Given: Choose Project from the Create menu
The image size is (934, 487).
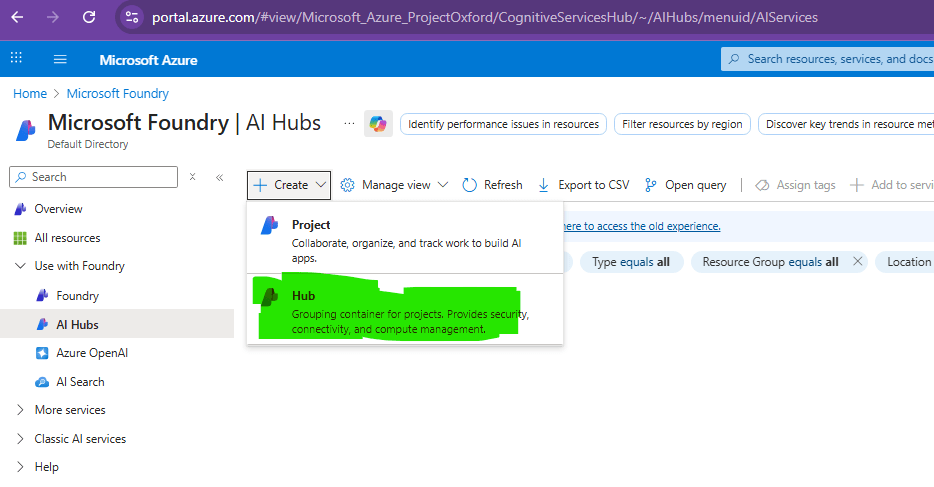Looking at the screenshot, I should (x=405, y=238).
